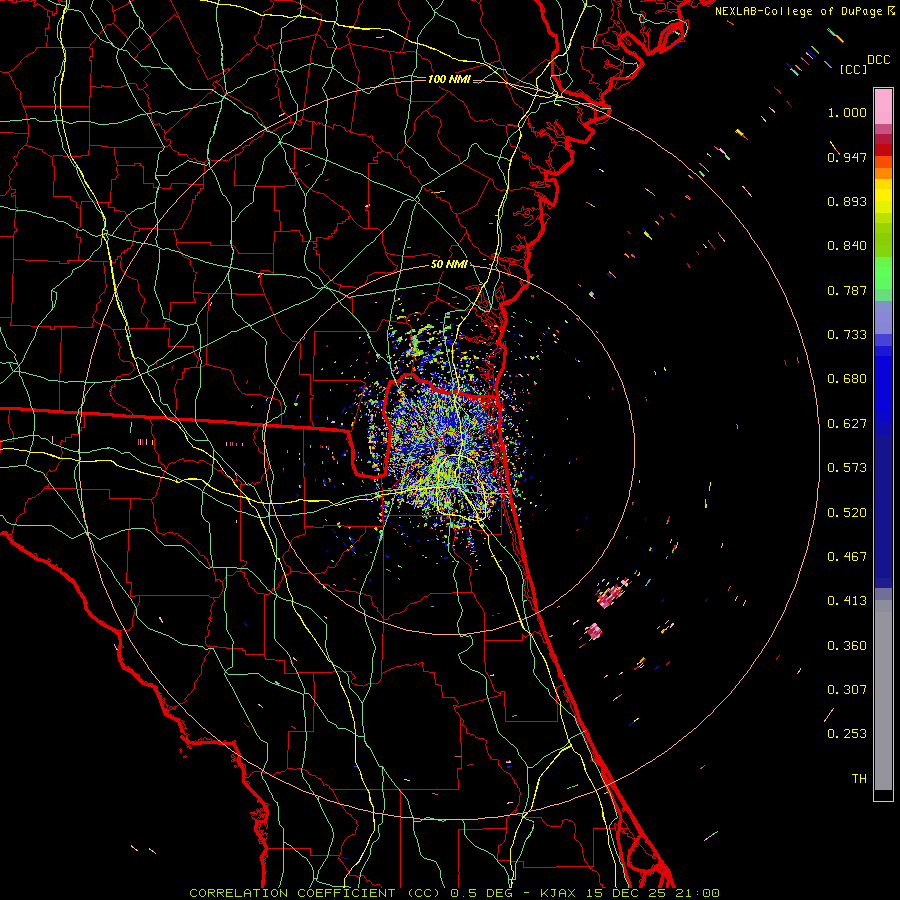The height and width of the screenshot is (900, 900).
Task: Click the pink swatch atop the color bar
Action: tap(883, 107)
